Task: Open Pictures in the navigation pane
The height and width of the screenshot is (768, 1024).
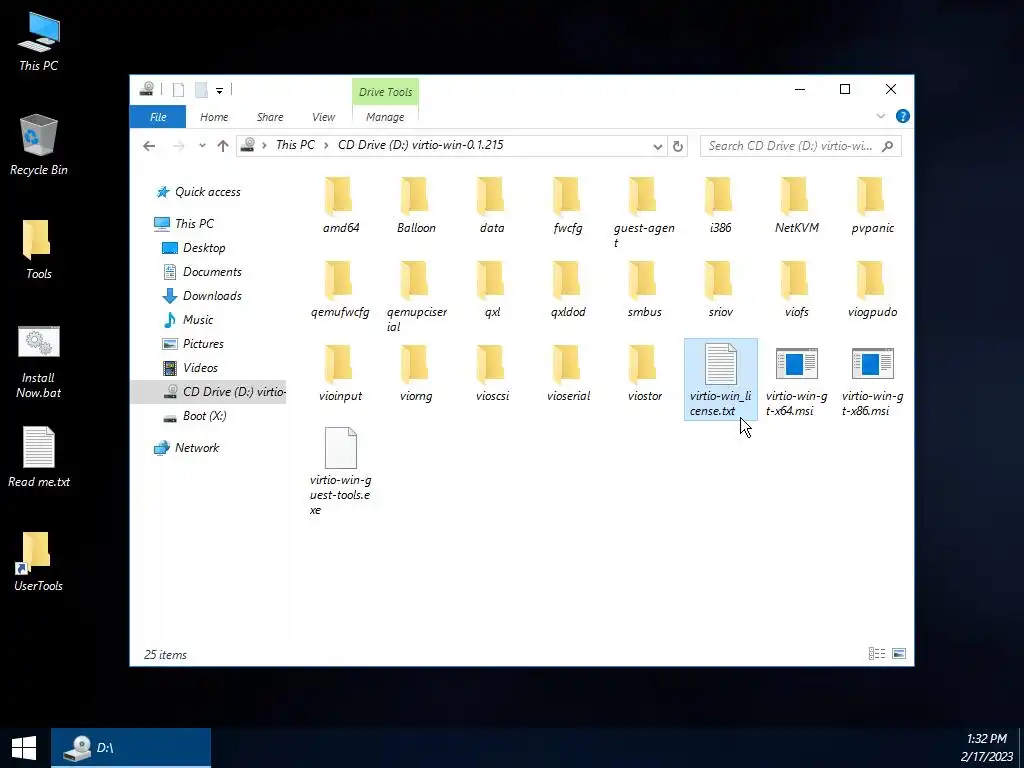Action: tap(193, 344)
